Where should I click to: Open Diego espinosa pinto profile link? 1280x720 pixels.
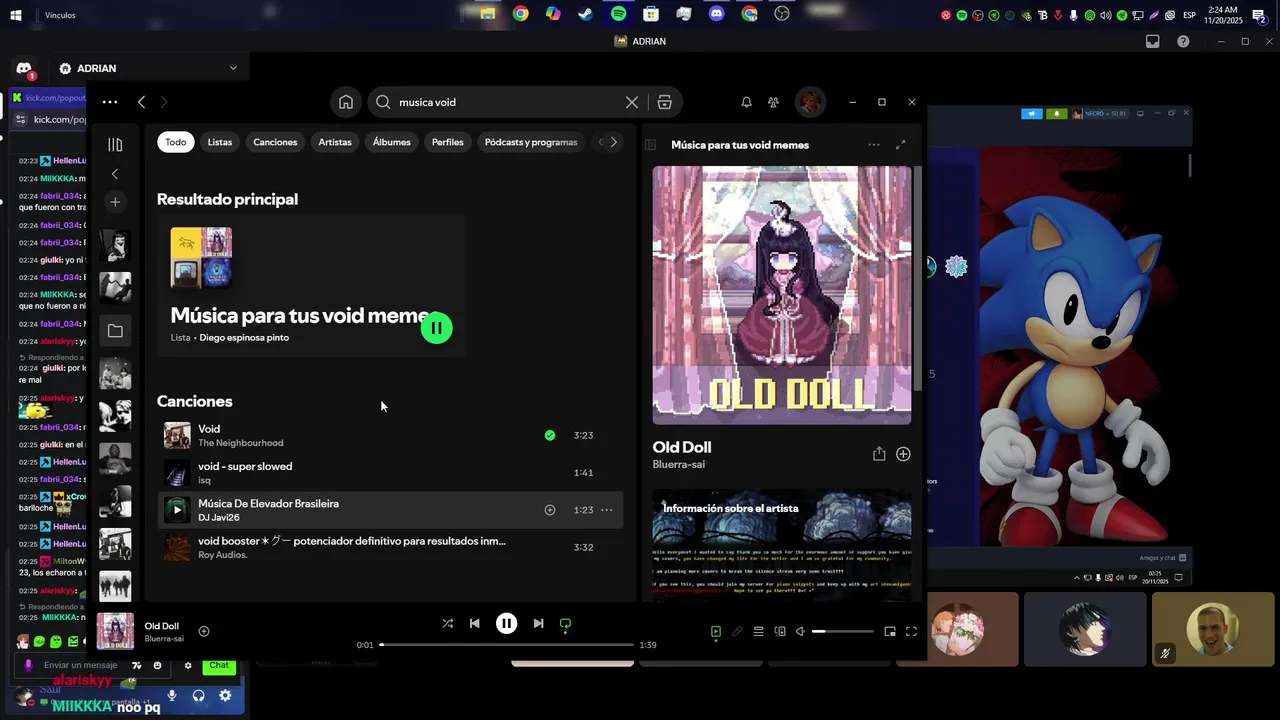click(x=244, y=338)
